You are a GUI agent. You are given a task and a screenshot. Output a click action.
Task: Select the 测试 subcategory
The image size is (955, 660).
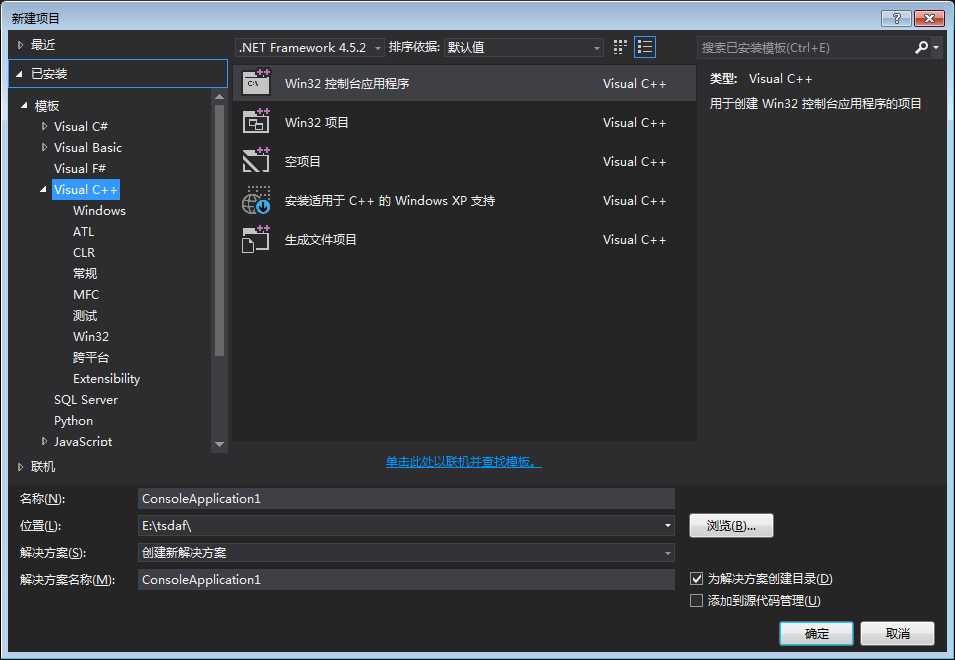click(85, 315)
